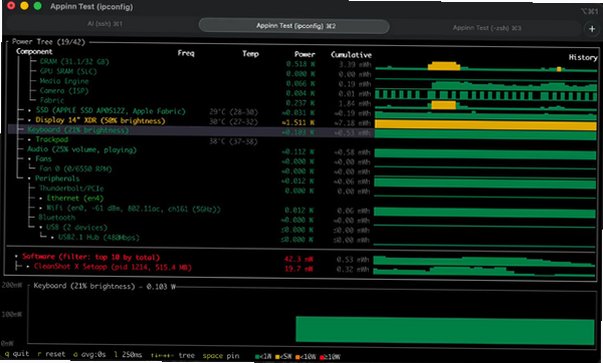Screen dimensions: 603x363
Task: Click the r reset shortcut hint
Action: coord(52,354)
